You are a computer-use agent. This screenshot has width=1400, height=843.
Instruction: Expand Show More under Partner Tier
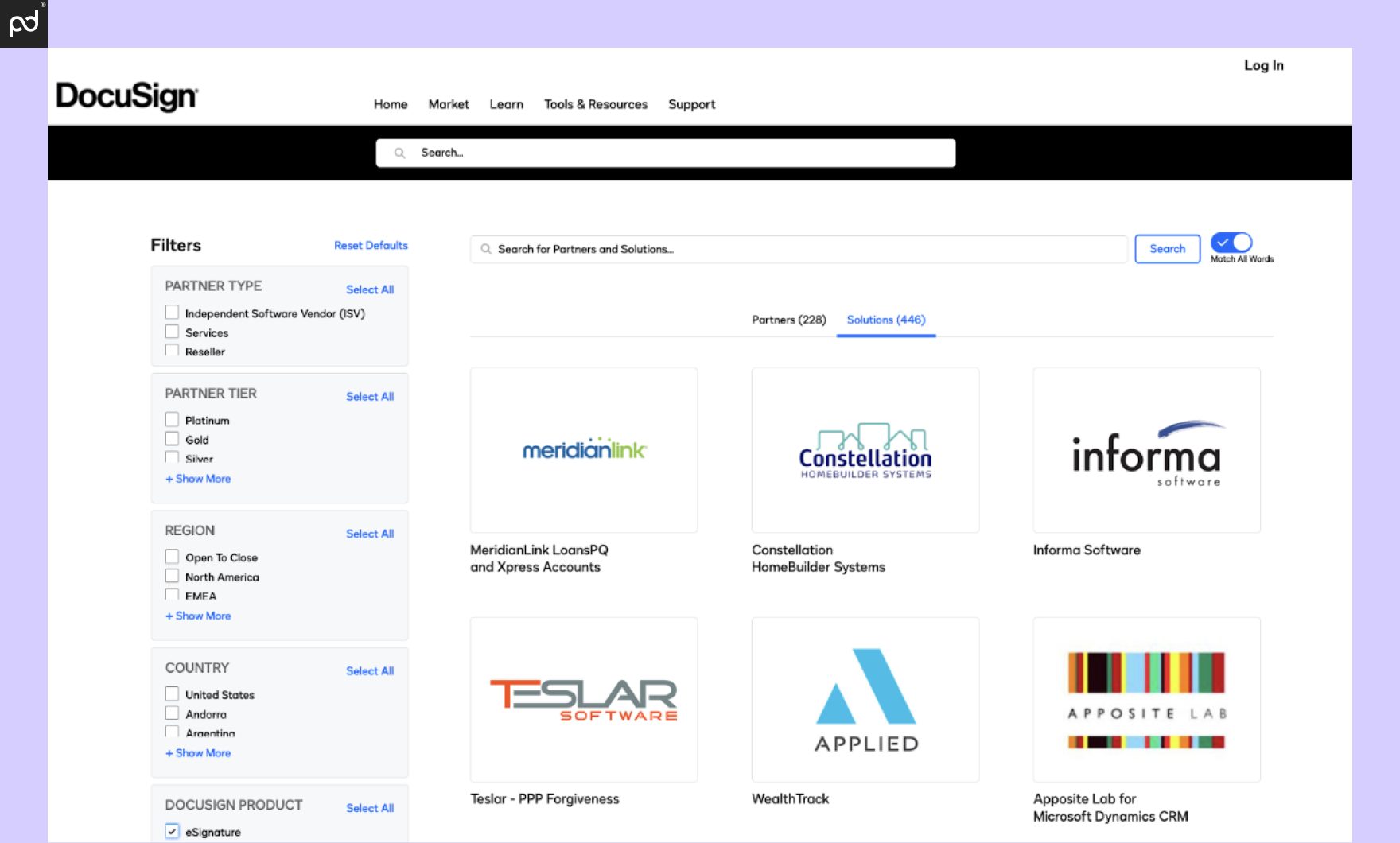(198, 479)
